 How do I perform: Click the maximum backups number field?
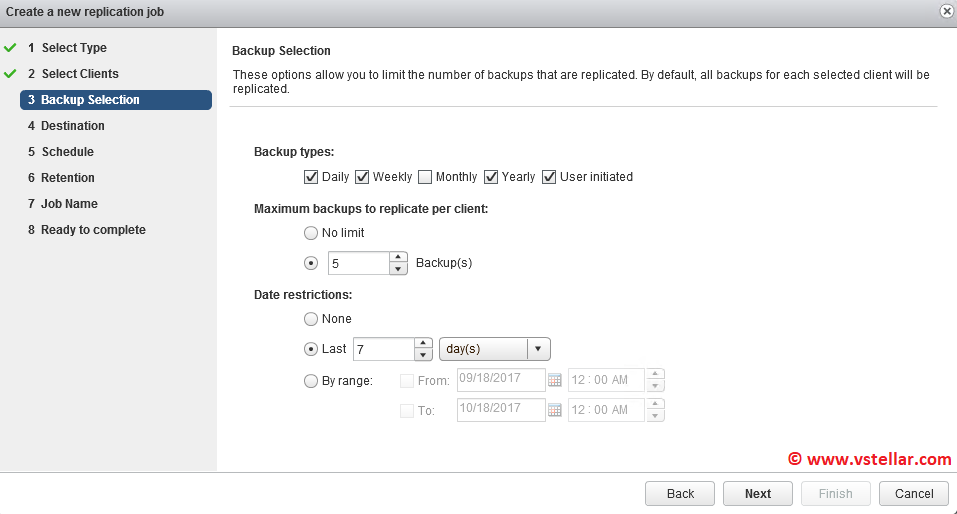(x=358, y=263)
